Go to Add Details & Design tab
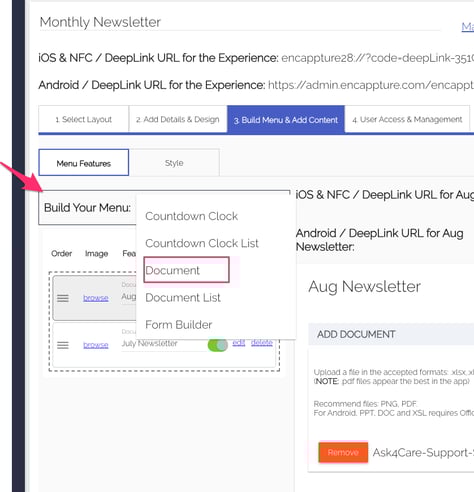This screenshot has width=474, height=492. (x=178, y=119)
